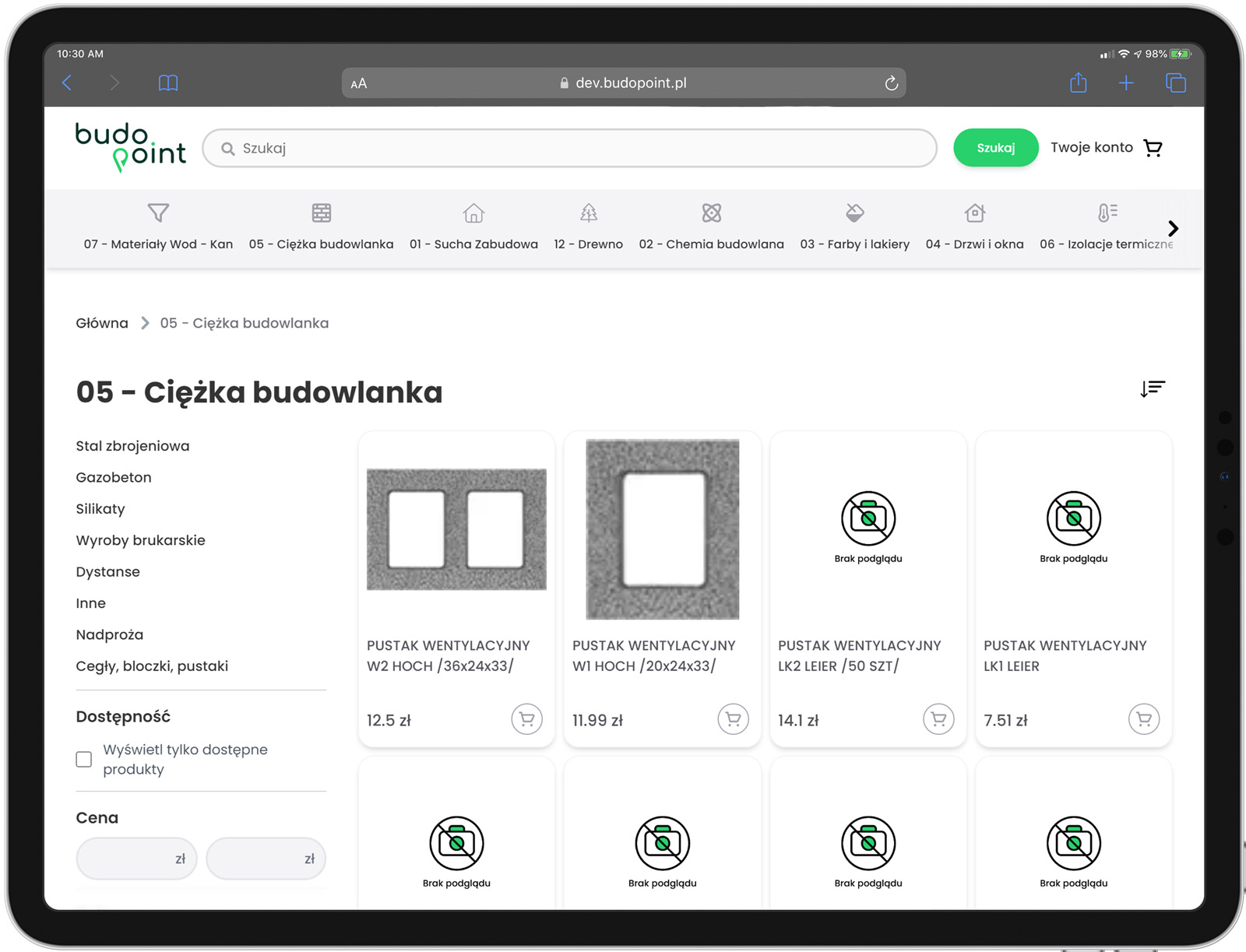Screen dimensions: 1246x952
Task: Reload the page with refresh icon
Action: 891,83
